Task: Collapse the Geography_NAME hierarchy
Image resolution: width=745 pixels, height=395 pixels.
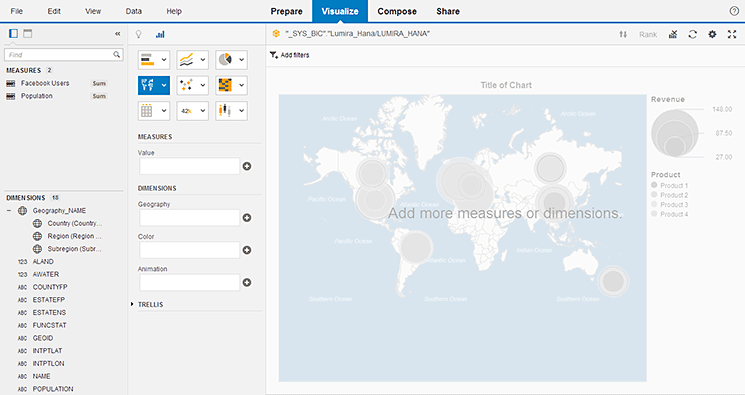Action: coord(9,211)
